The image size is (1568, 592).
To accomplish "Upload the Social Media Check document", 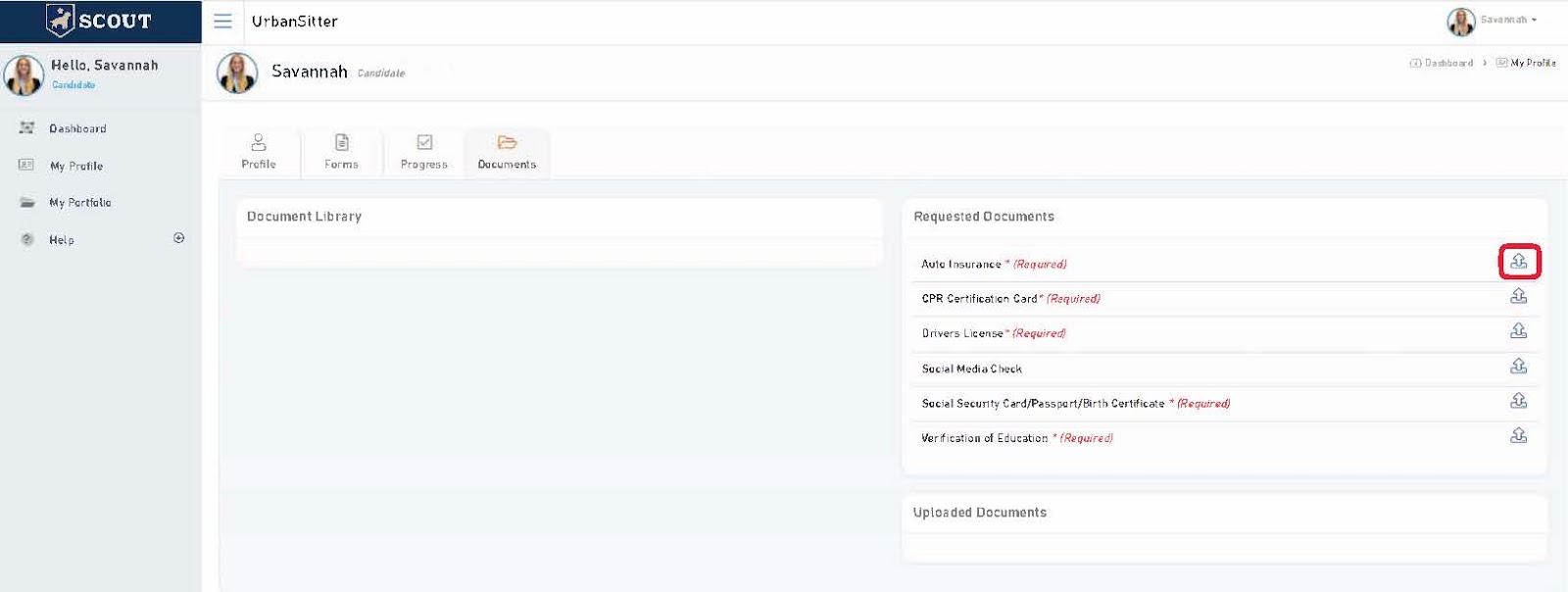I will point(1519,366).
